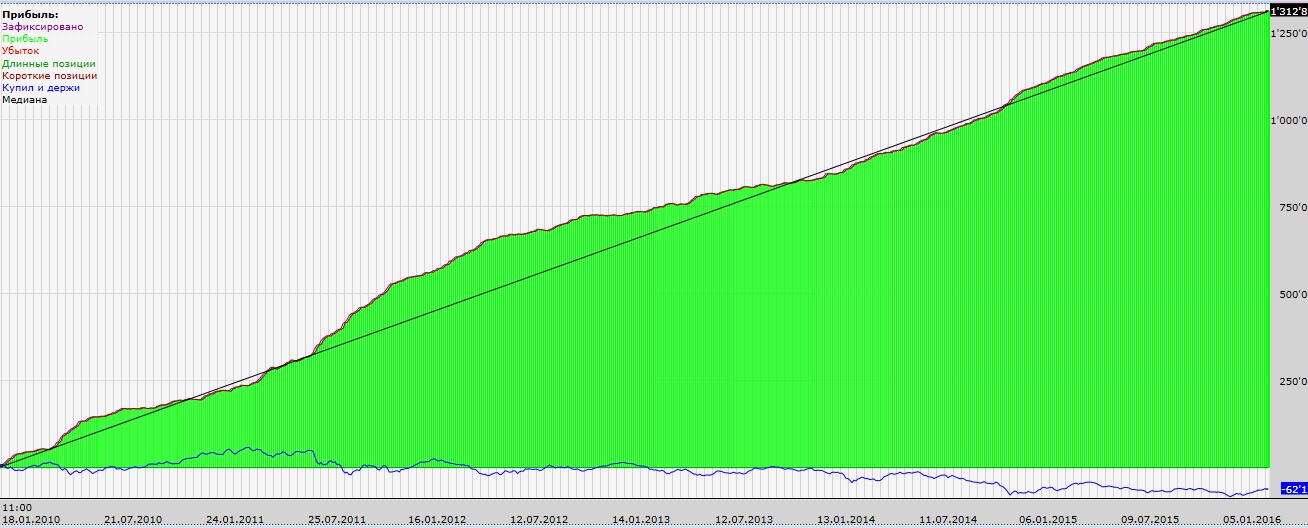Click the 500'0 axis value
The image size is (1308, 528).
click(1292, 295)
